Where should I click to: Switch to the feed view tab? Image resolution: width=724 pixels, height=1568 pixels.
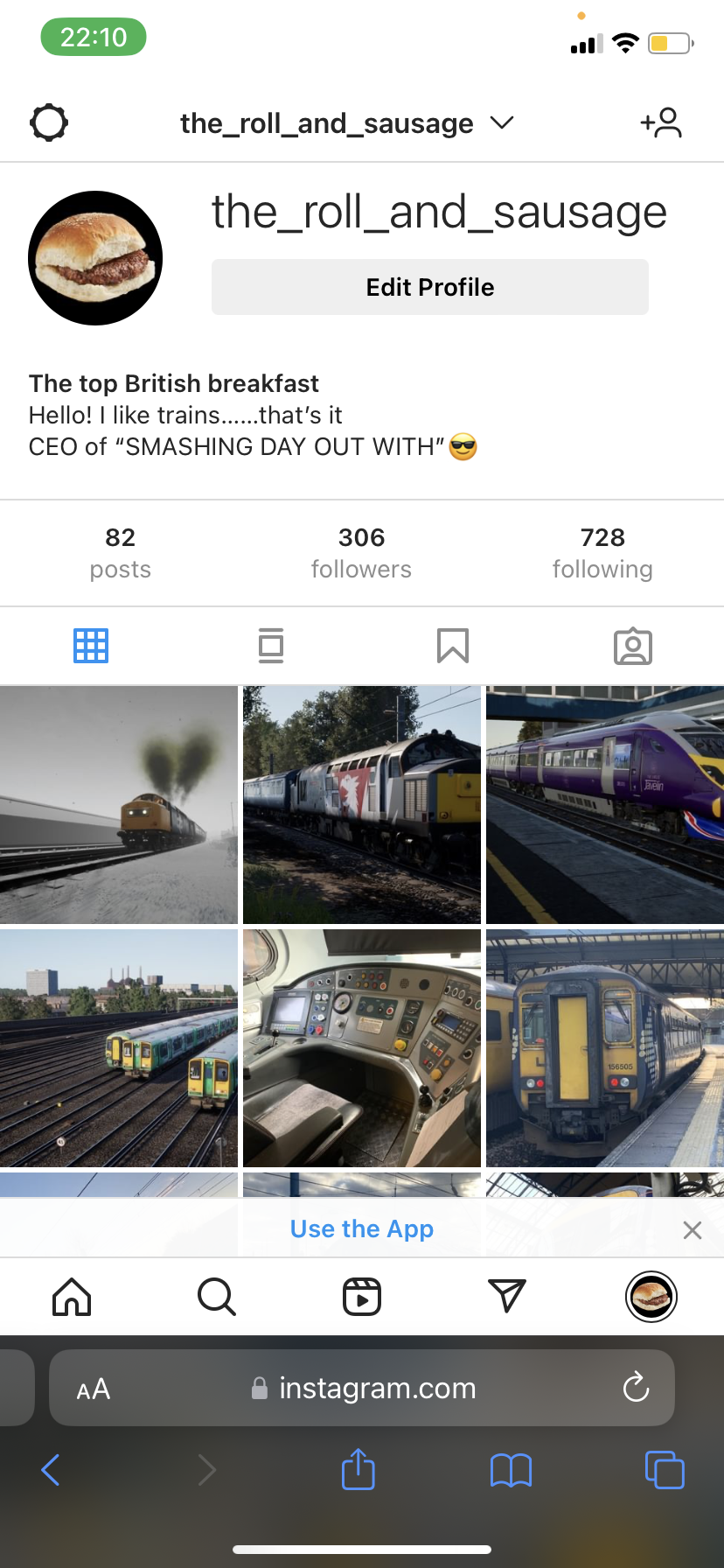271,646
